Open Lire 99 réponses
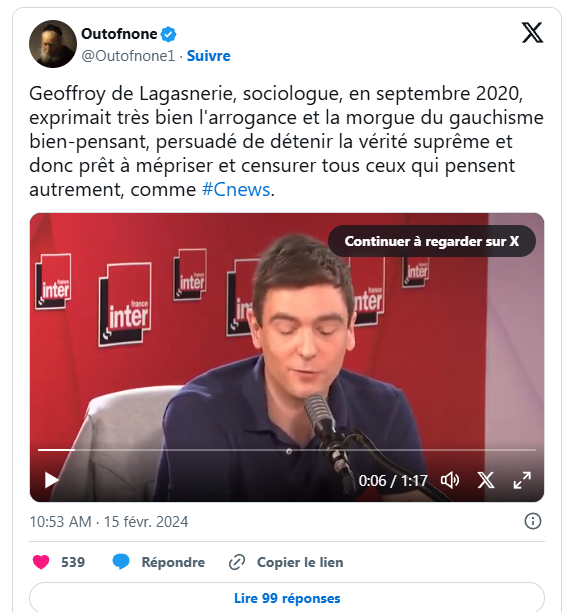This screenshot has width=578, height=612. tap(287, 598)
